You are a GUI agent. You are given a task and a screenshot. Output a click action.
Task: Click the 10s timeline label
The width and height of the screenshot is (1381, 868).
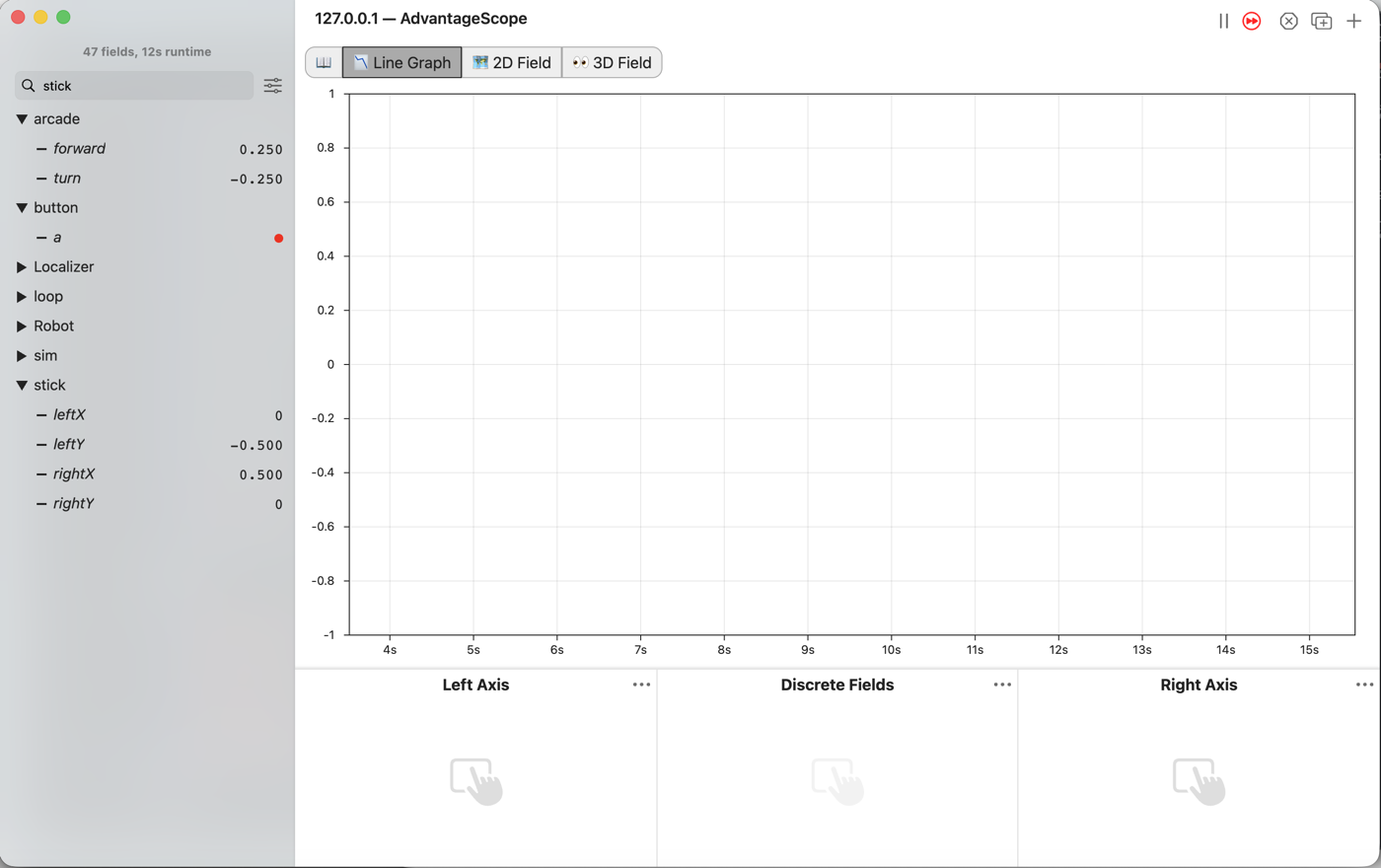coord(891,650)
